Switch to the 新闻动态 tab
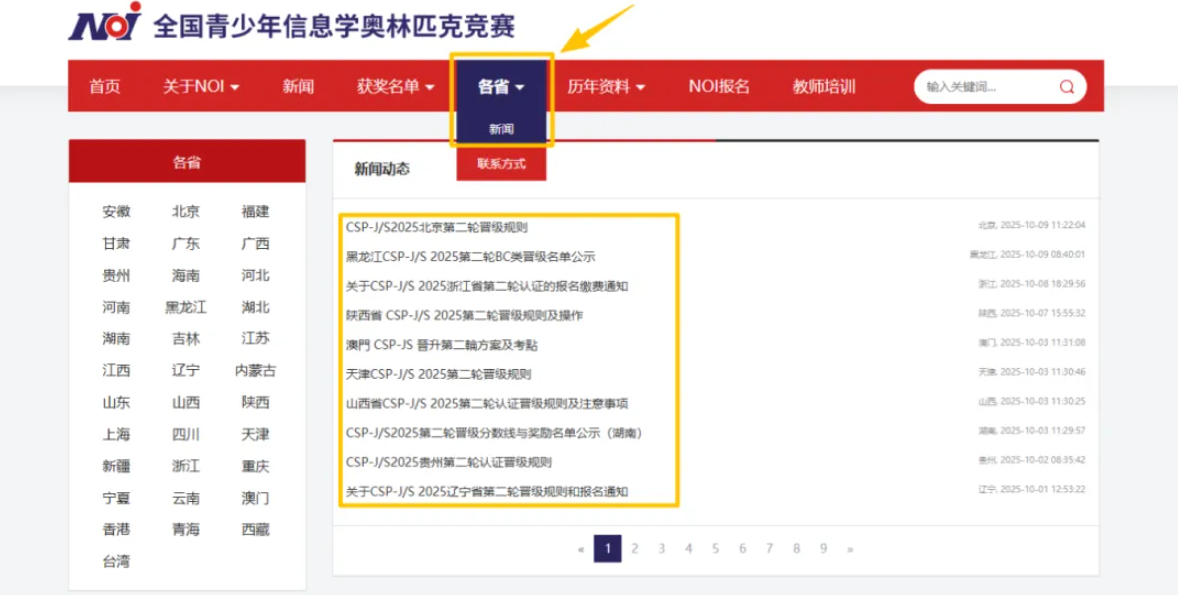Screen dimensions: 1178x595 click(382, 169)
